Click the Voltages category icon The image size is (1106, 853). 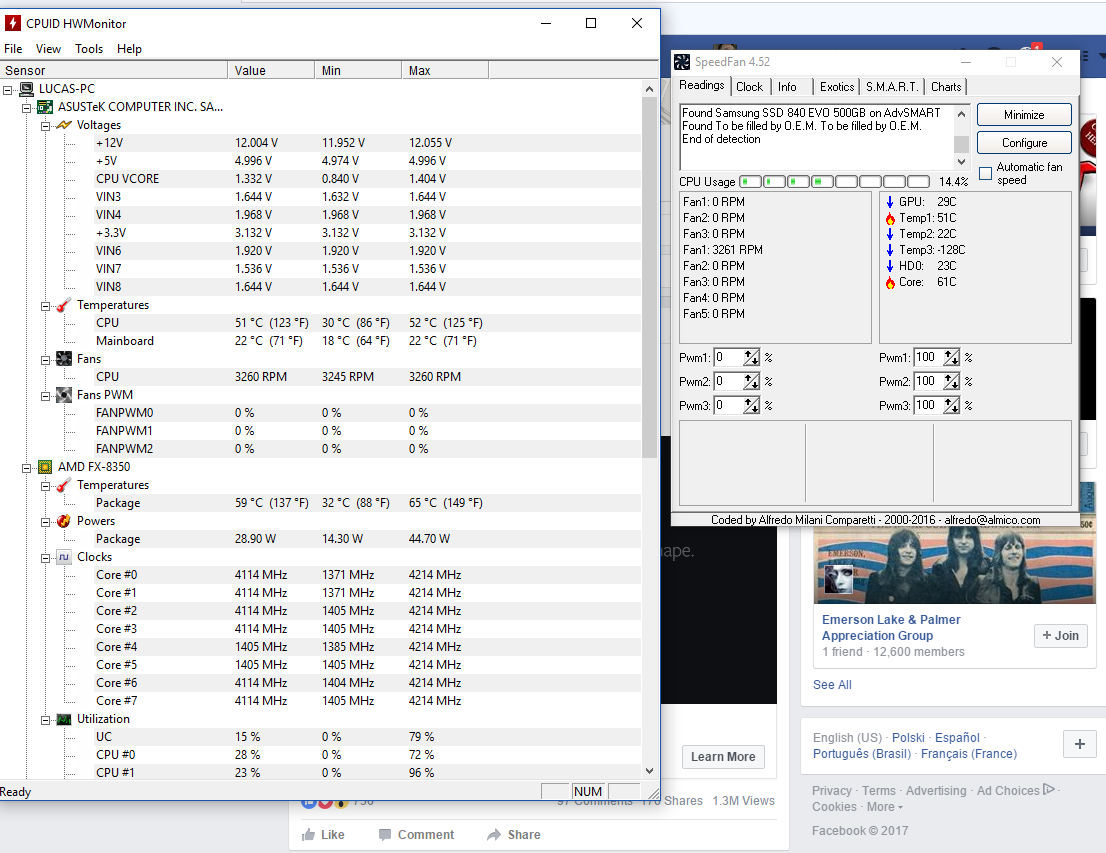tap(64, 125)
